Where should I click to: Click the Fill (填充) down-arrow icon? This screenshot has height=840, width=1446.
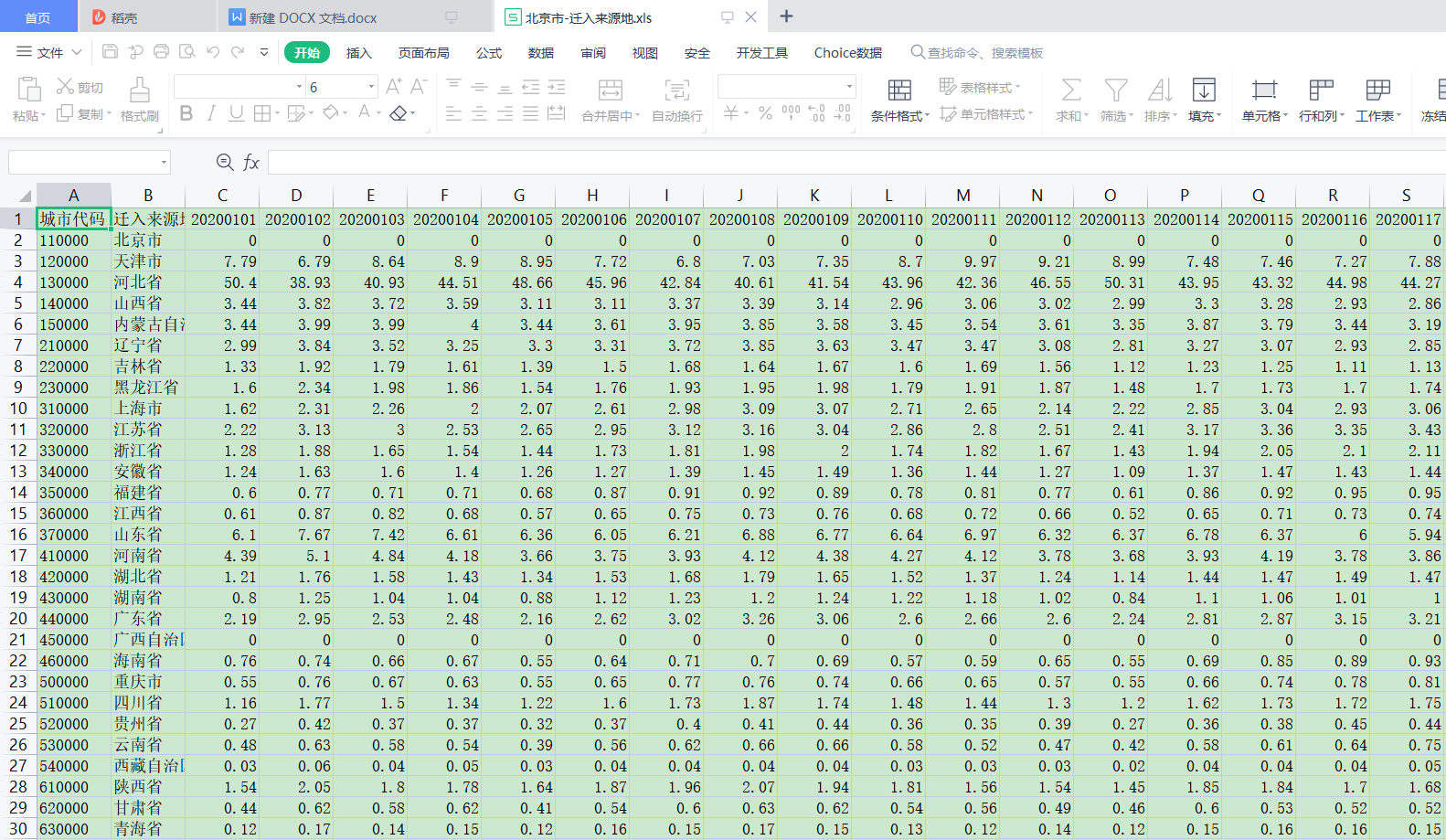(x=1204, y=90)
